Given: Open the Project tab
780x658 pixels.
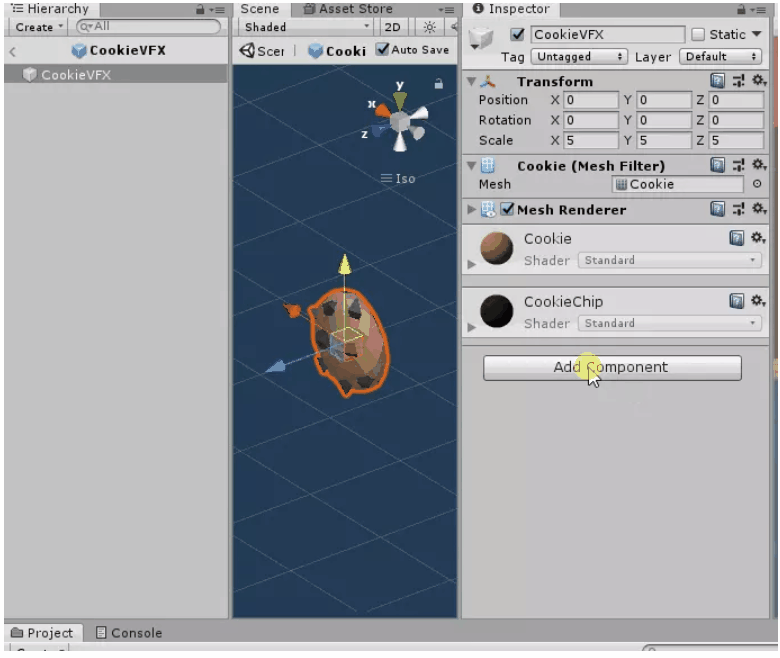Looking at the screenshot, I should [42, 633].
